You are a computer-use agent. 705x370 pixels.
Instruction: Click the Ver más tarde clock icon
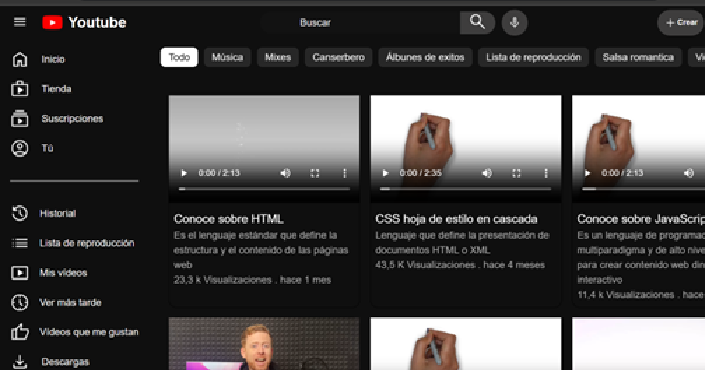point(20,303)
